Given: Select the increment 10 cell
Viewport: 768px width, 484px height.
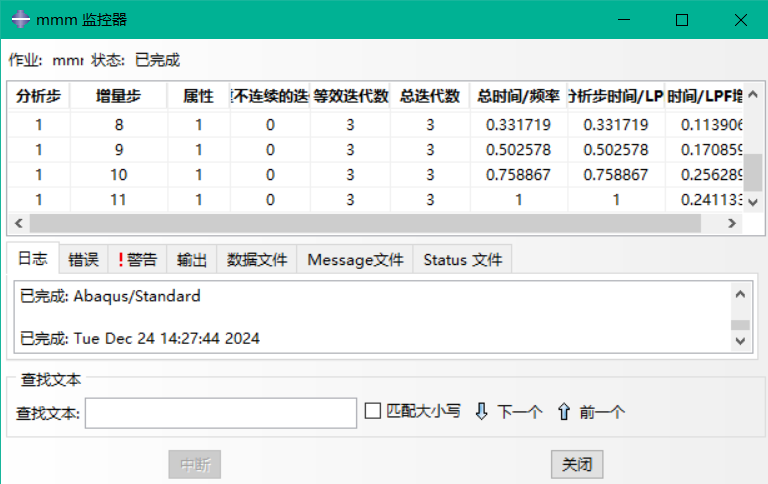Looking at the screenshot, I should 119,175.
